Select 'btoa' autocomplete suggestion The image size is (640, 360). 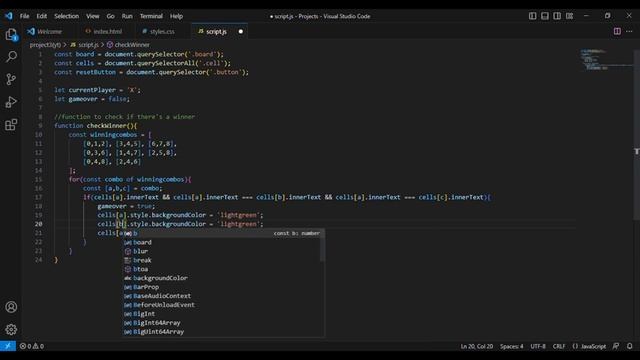223,269
